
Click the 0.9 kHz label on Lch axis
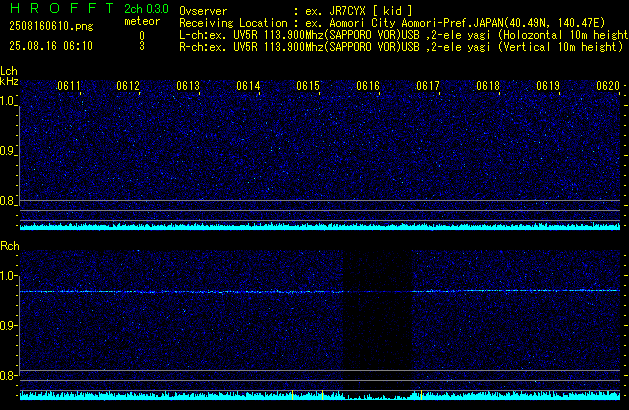7,151
